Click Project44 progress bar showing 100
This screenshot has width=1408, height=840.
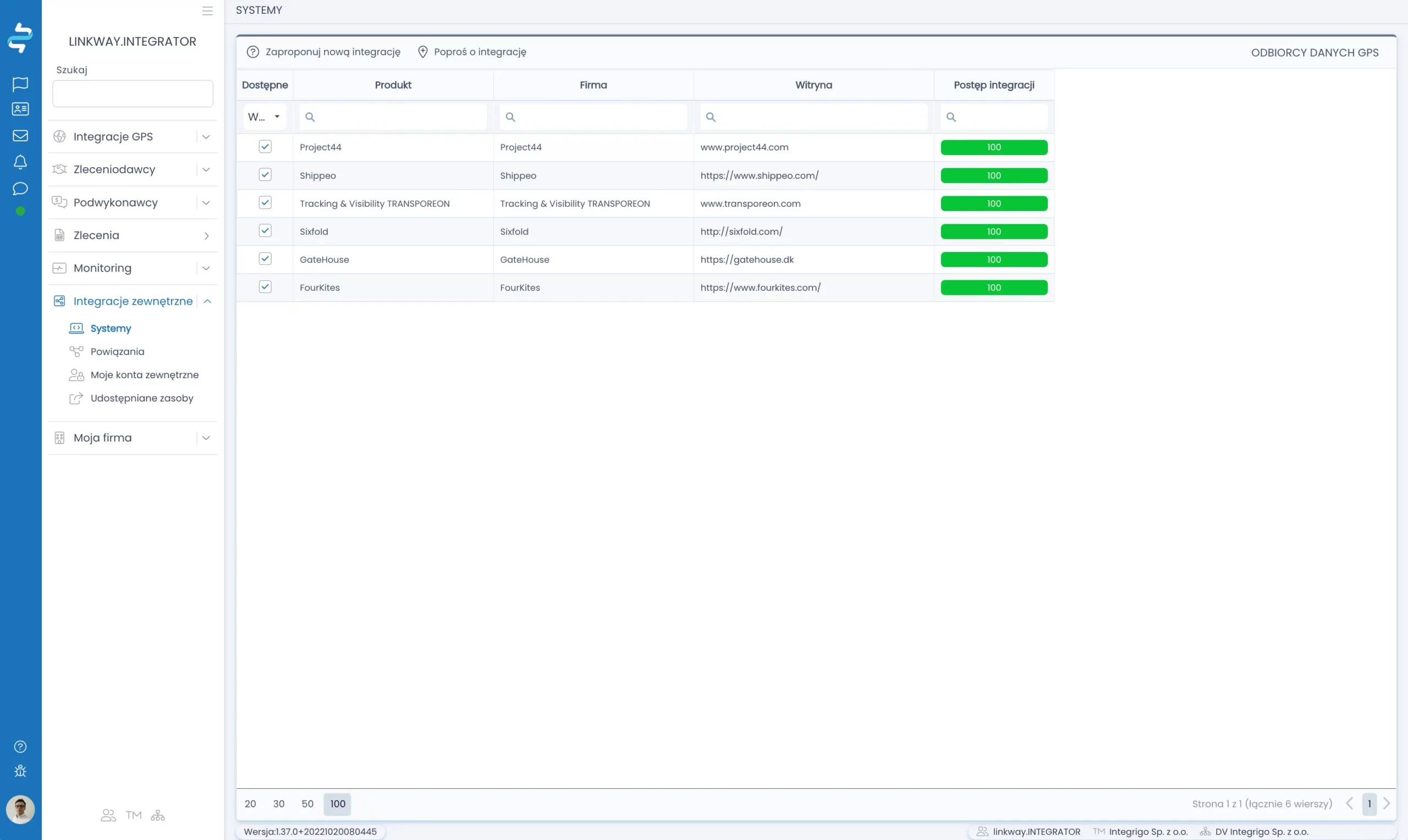(x=994, y=147)
